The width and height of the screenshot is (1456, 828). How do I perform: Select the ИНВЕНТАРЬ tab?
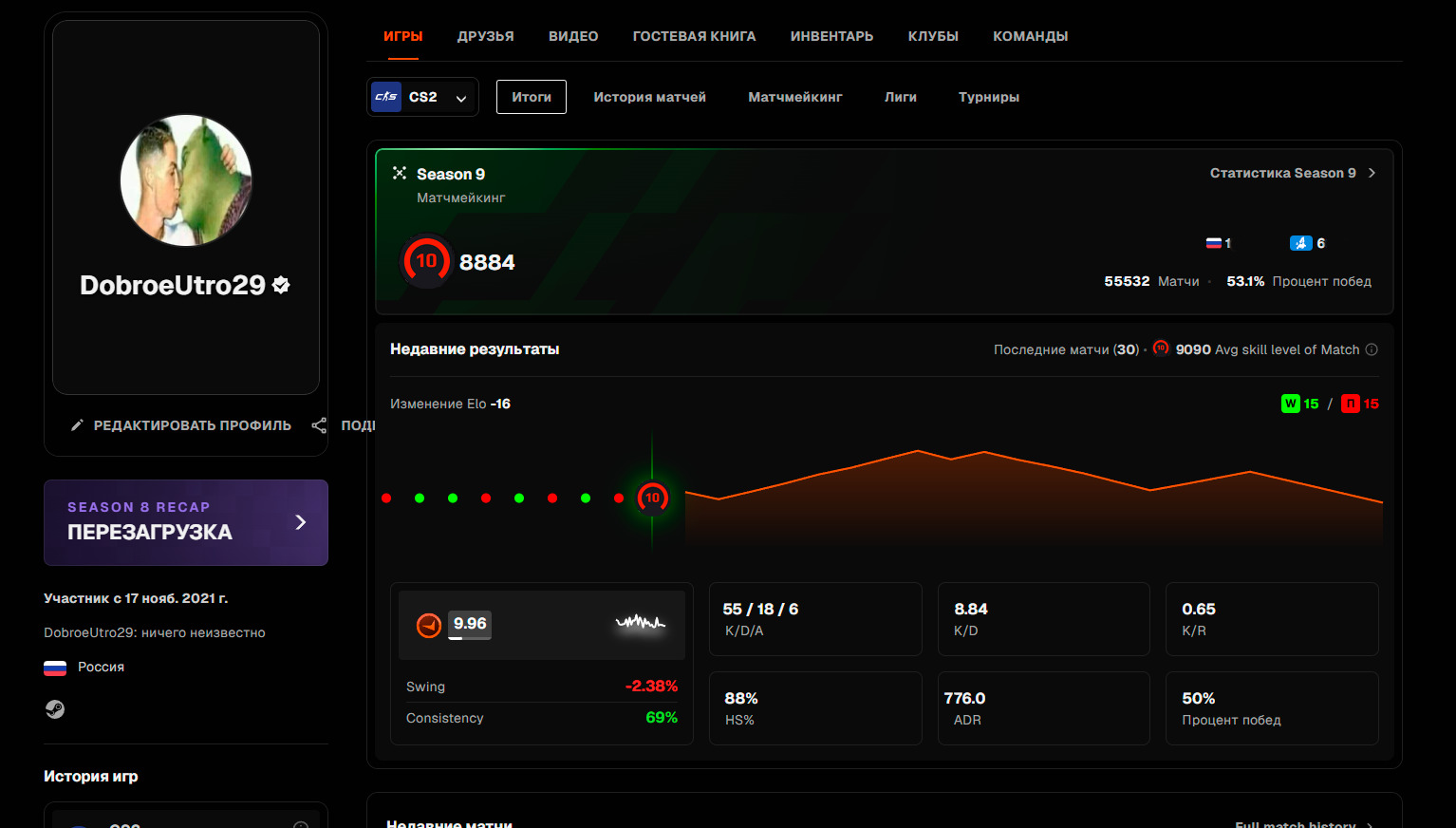tap(832, 36)
